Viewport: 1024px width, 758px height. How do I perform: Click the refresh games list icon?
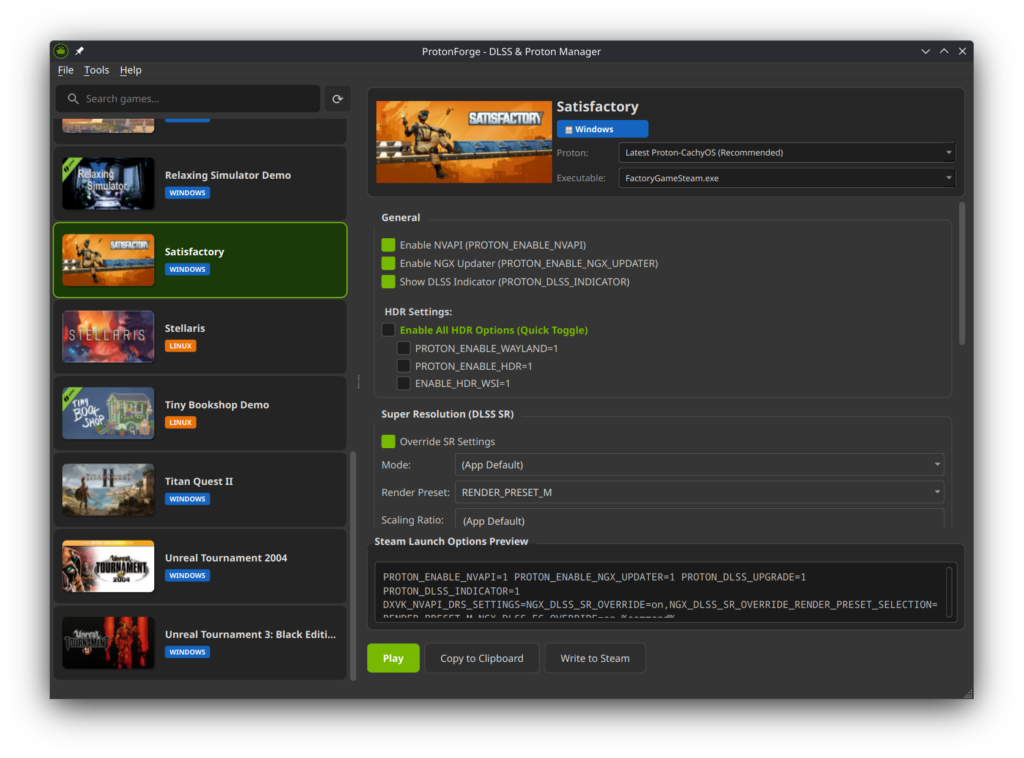pos(338,99)
